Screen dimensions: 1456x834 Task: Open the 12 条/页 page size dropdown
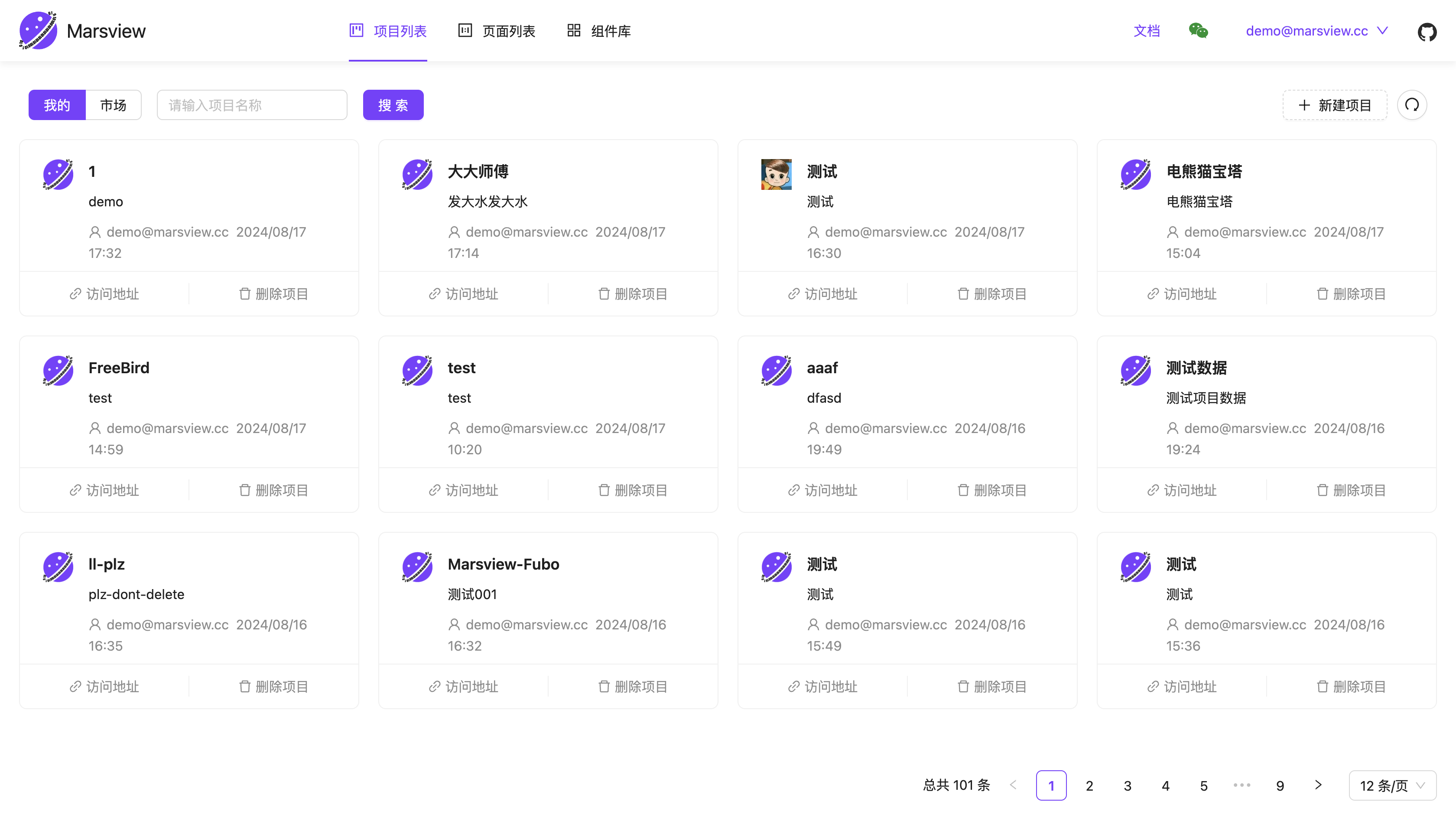(x=1392, y=785)
